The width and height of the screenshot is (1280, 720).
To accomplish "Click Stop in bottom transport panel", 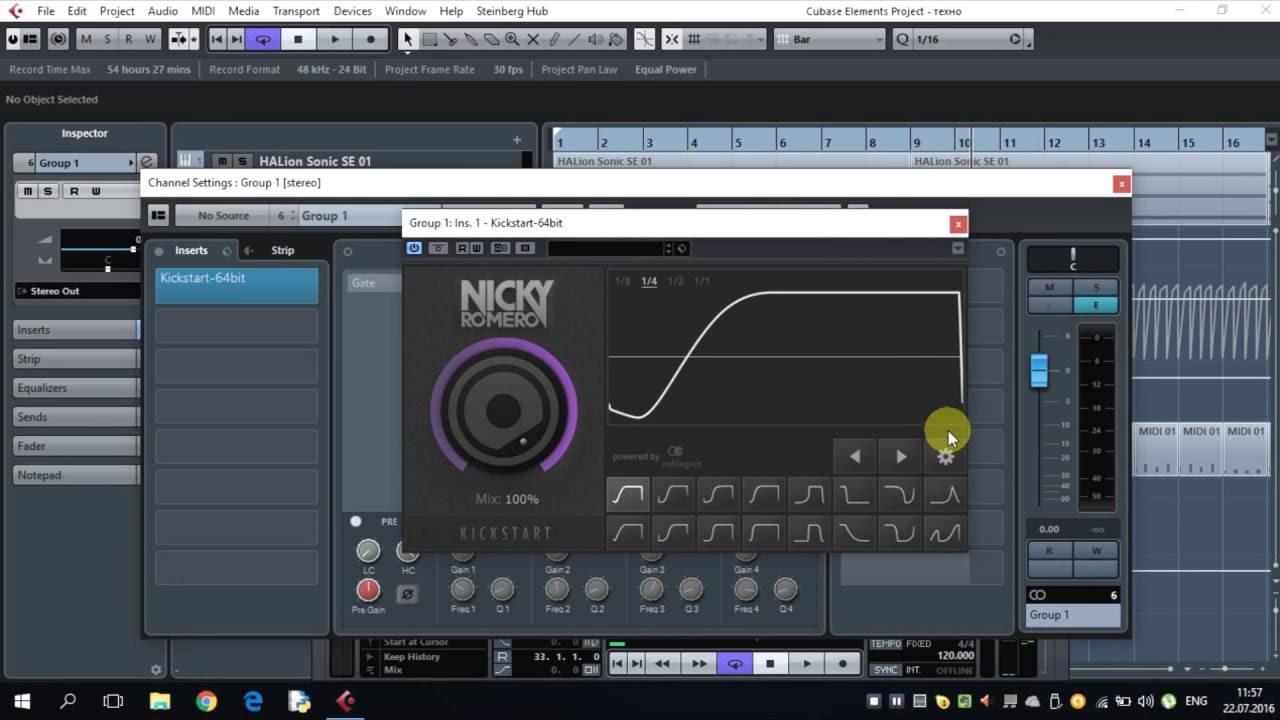I will pos(770,663).
